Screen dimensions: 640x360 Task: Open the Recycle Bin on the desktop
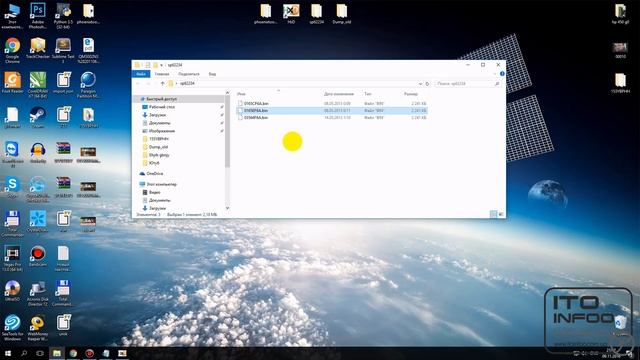click(x=621, y=325)
